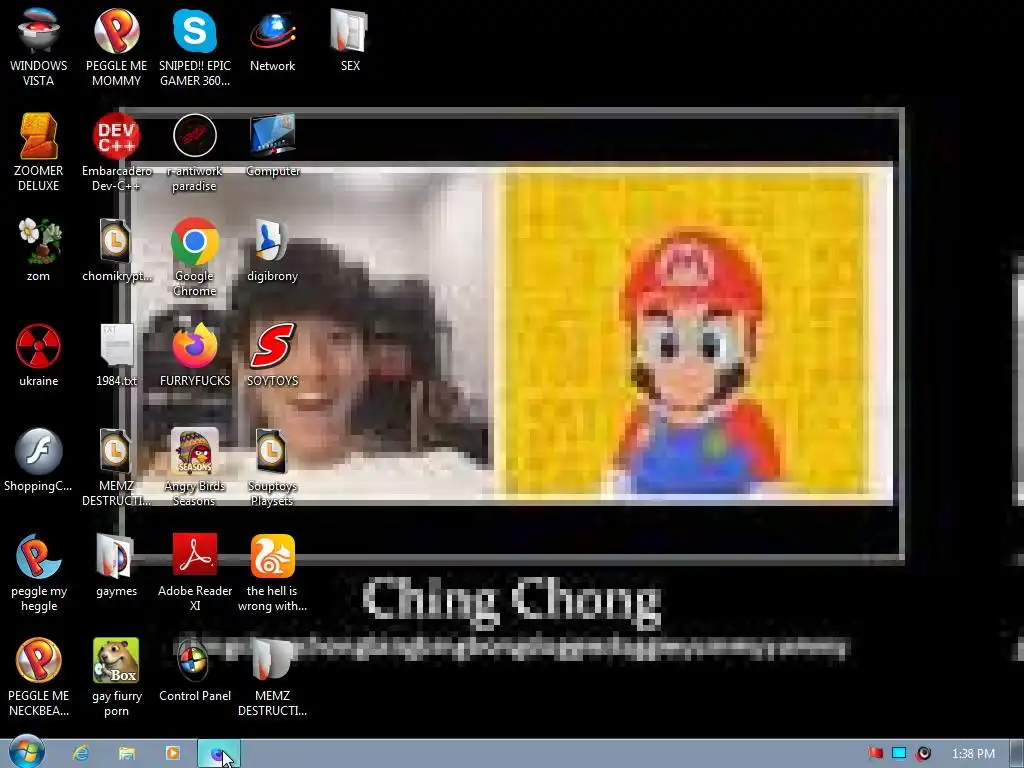Click the 1:38 PM taskbar clock

click(973, 754)
